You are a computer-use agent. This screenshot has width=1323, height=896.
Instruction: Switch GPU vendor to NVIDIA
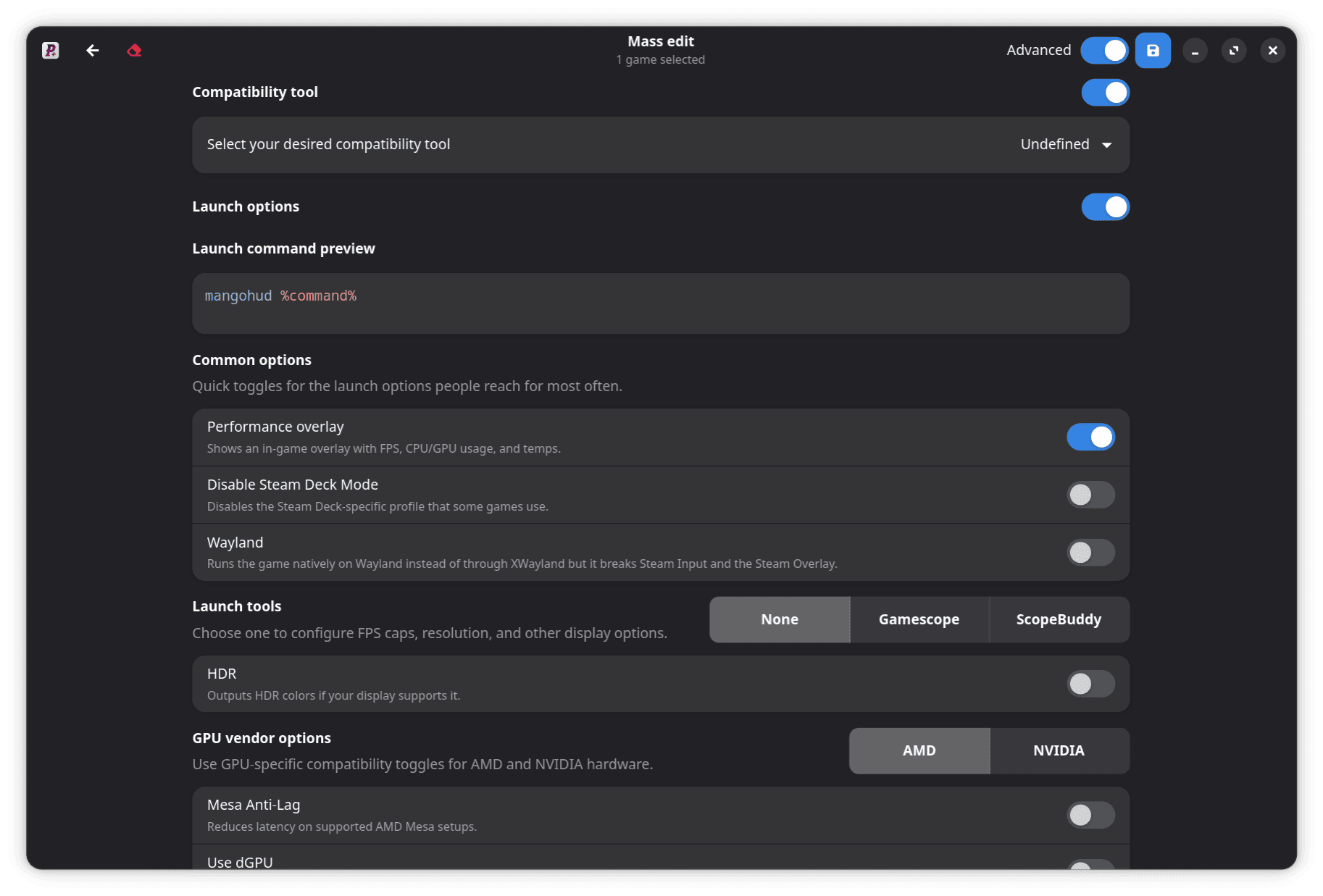pyautogui.click(x=1059, y=750)
